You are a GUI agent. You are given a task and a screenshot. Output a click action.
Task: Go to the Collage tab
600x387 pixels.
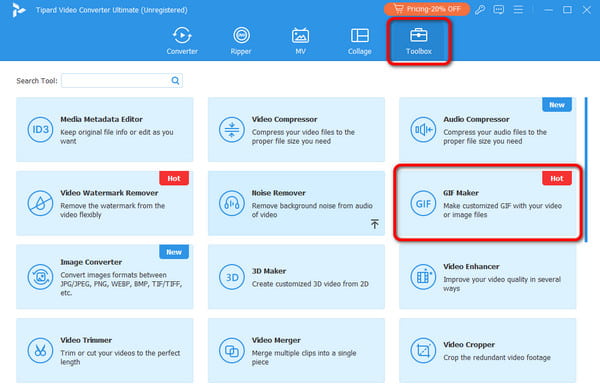[x=360, y=41]
